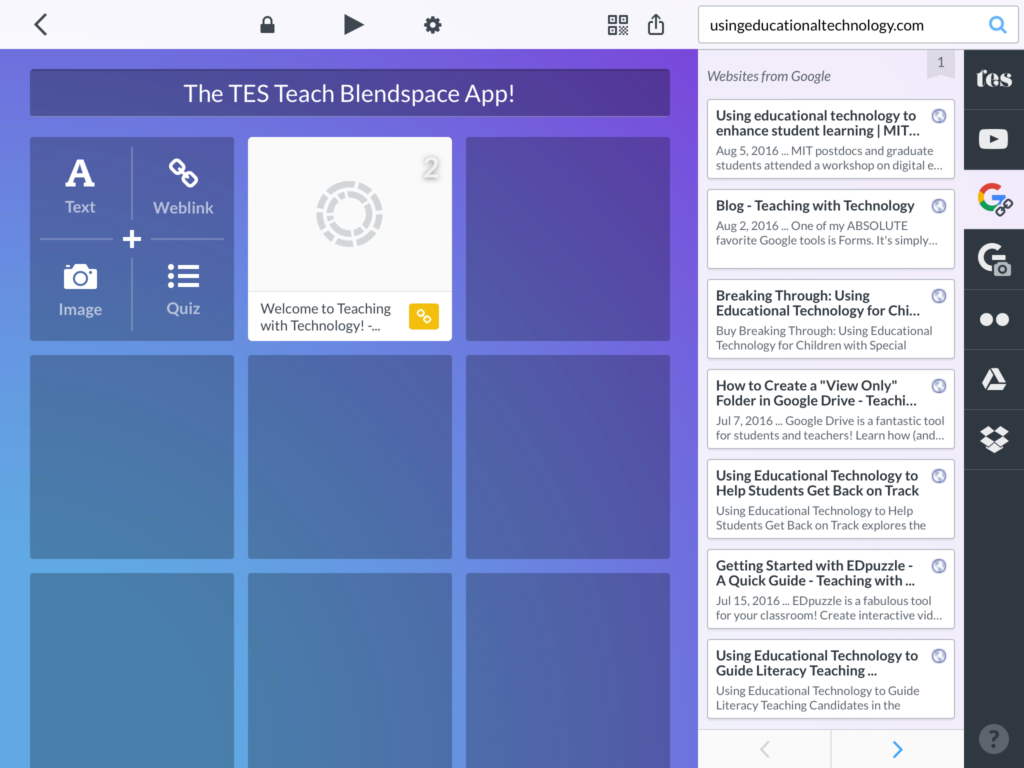Preview globe icon on Breaking Through result
The image size is (1024, 768).
tap(938, 296)
